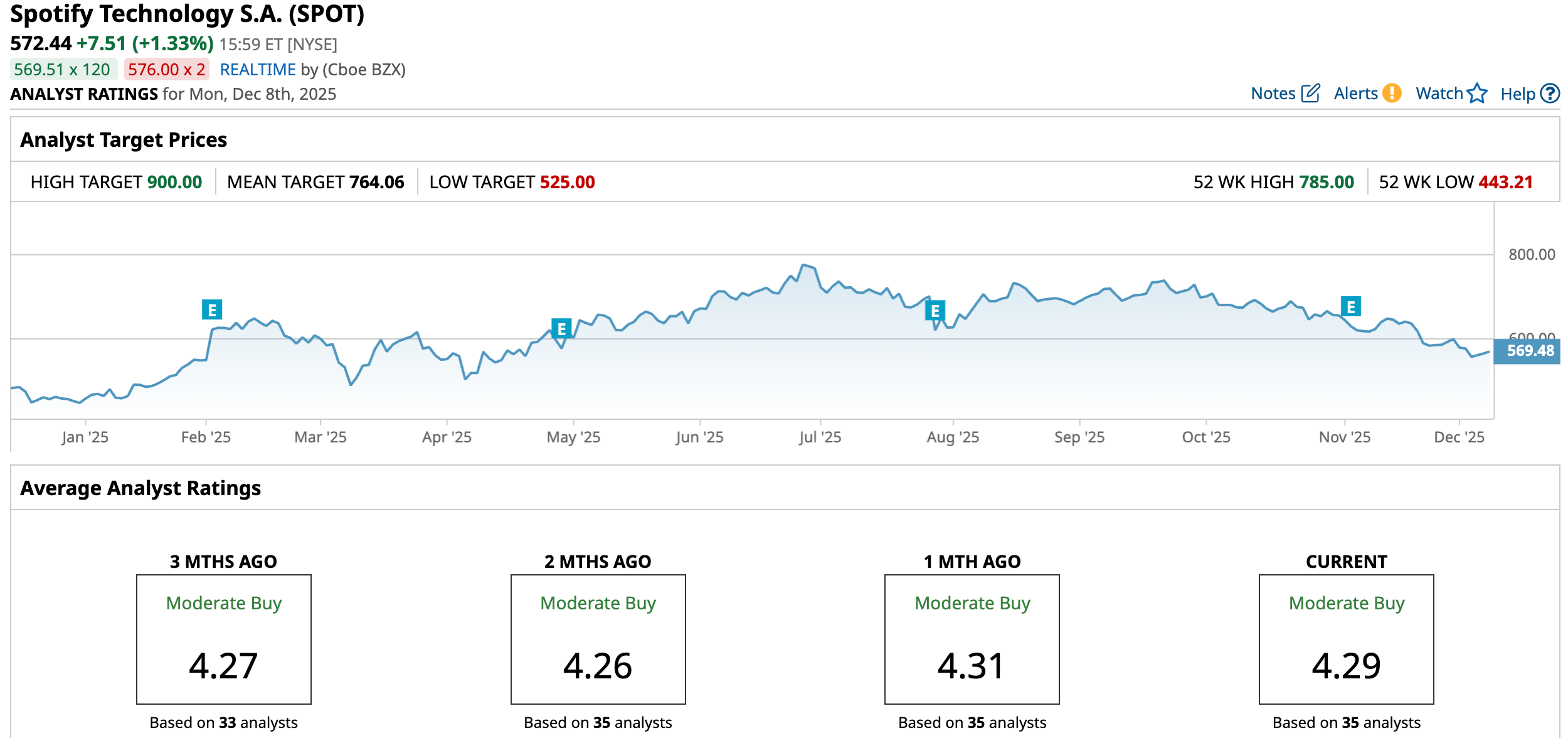This screenshot has height=738, width=1568.
Task: Click the earnings E marker near Feb '25
Action: pyautogui.click(x=212, y=309)
